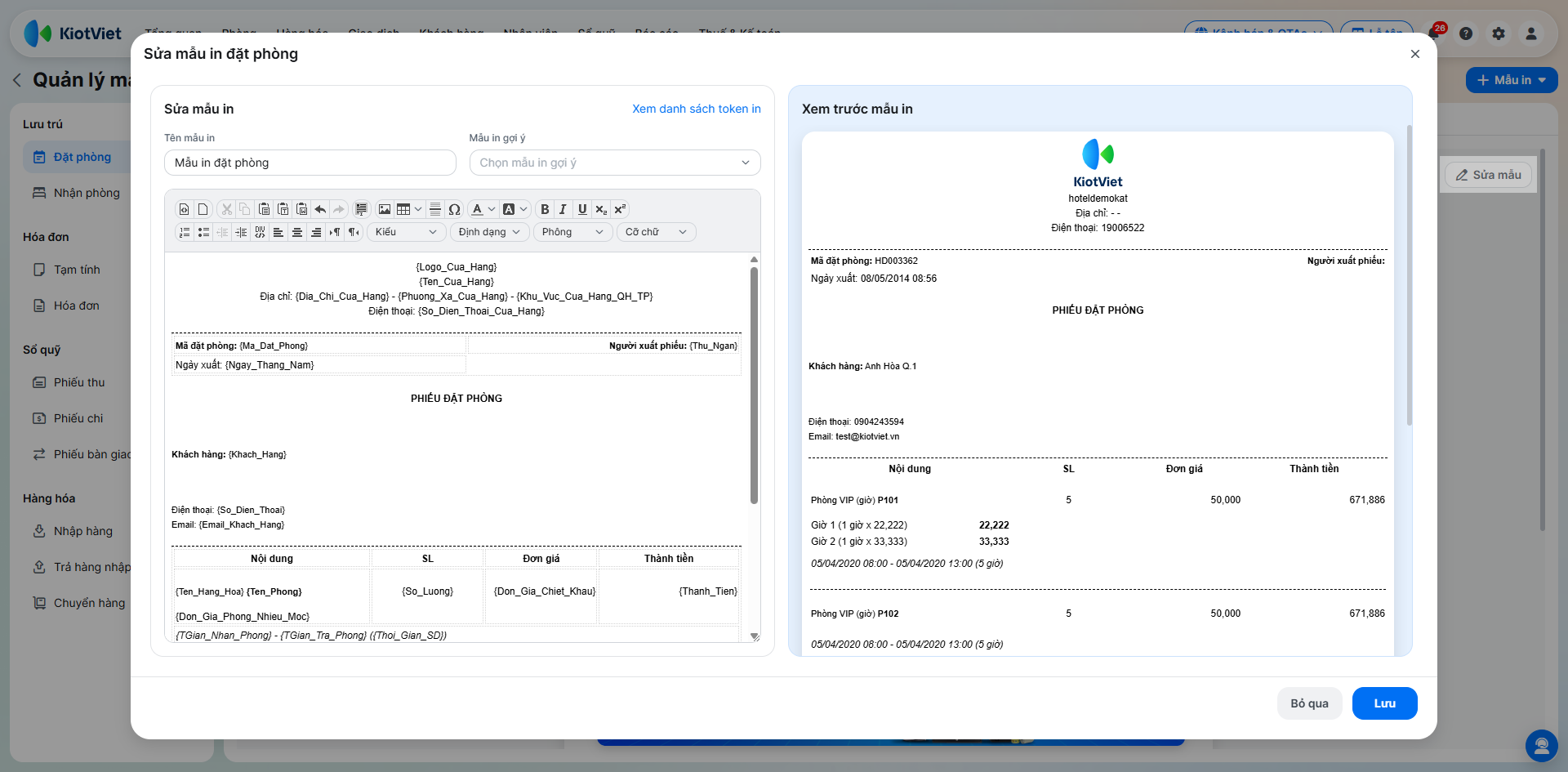Viewport: 1568px width, 772px height.
Task: Select Paste from Word icon
Action: tap(301, 209)
